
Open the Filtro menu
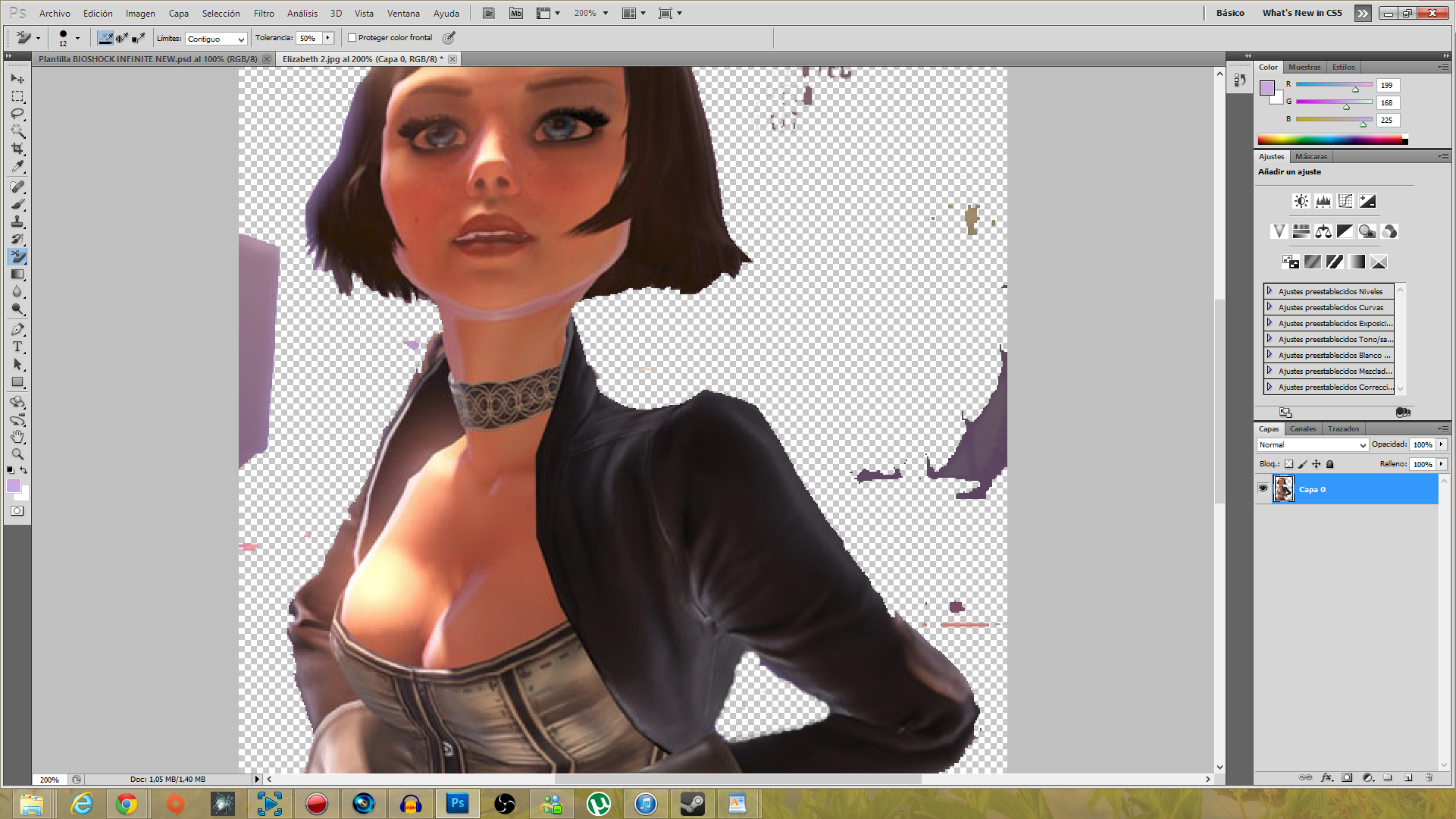pos(264,13)
